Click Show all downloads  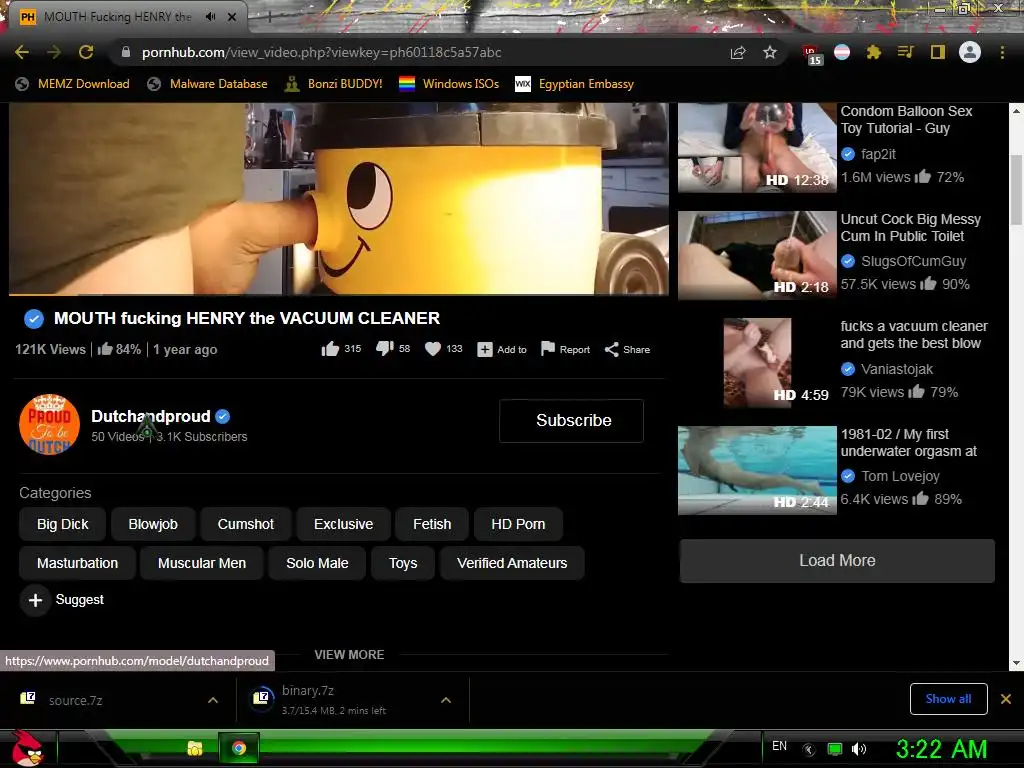(948, 699)
